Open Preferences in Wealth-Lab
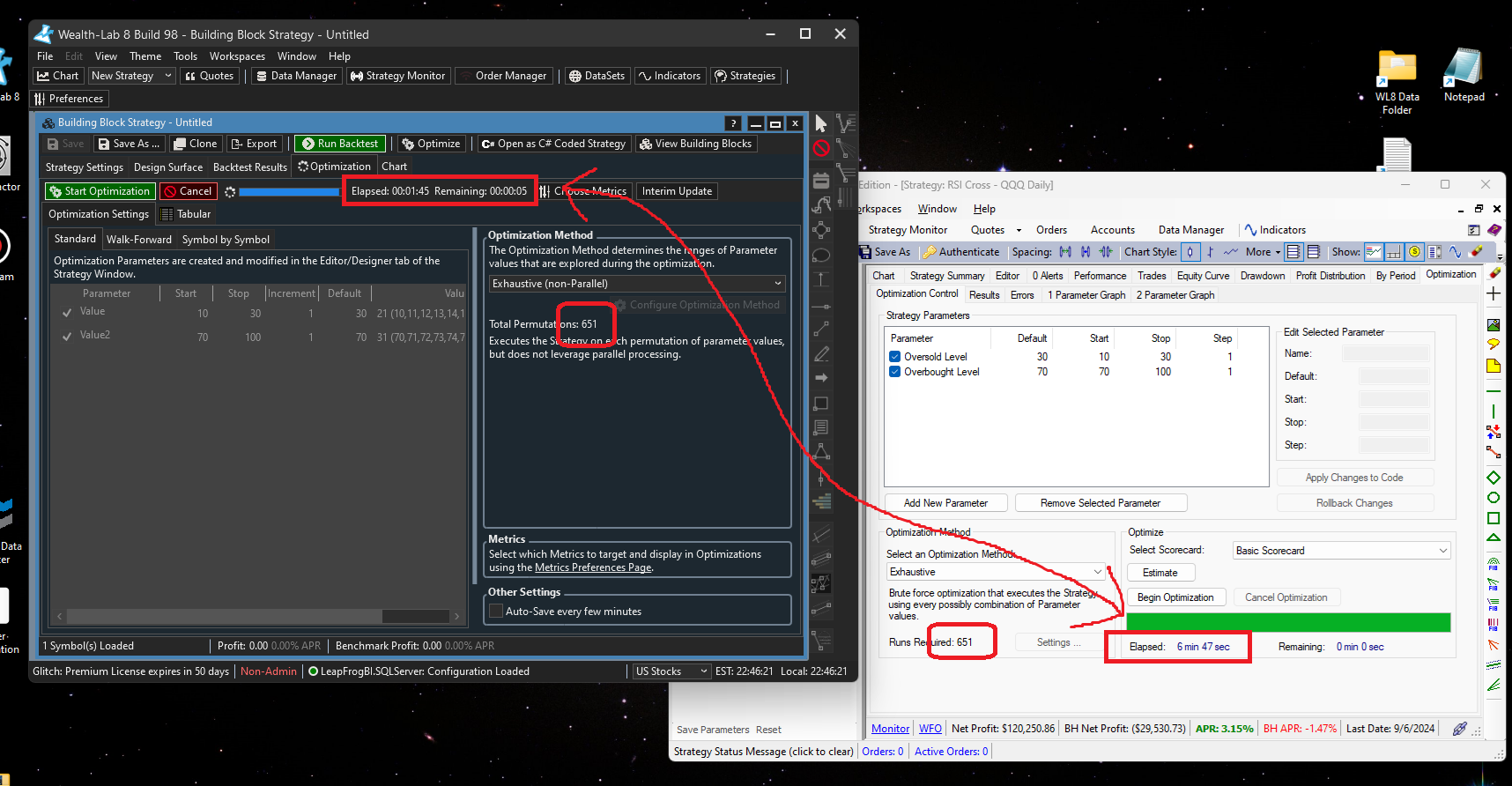 pyautogui.click(x=70, y=99)
